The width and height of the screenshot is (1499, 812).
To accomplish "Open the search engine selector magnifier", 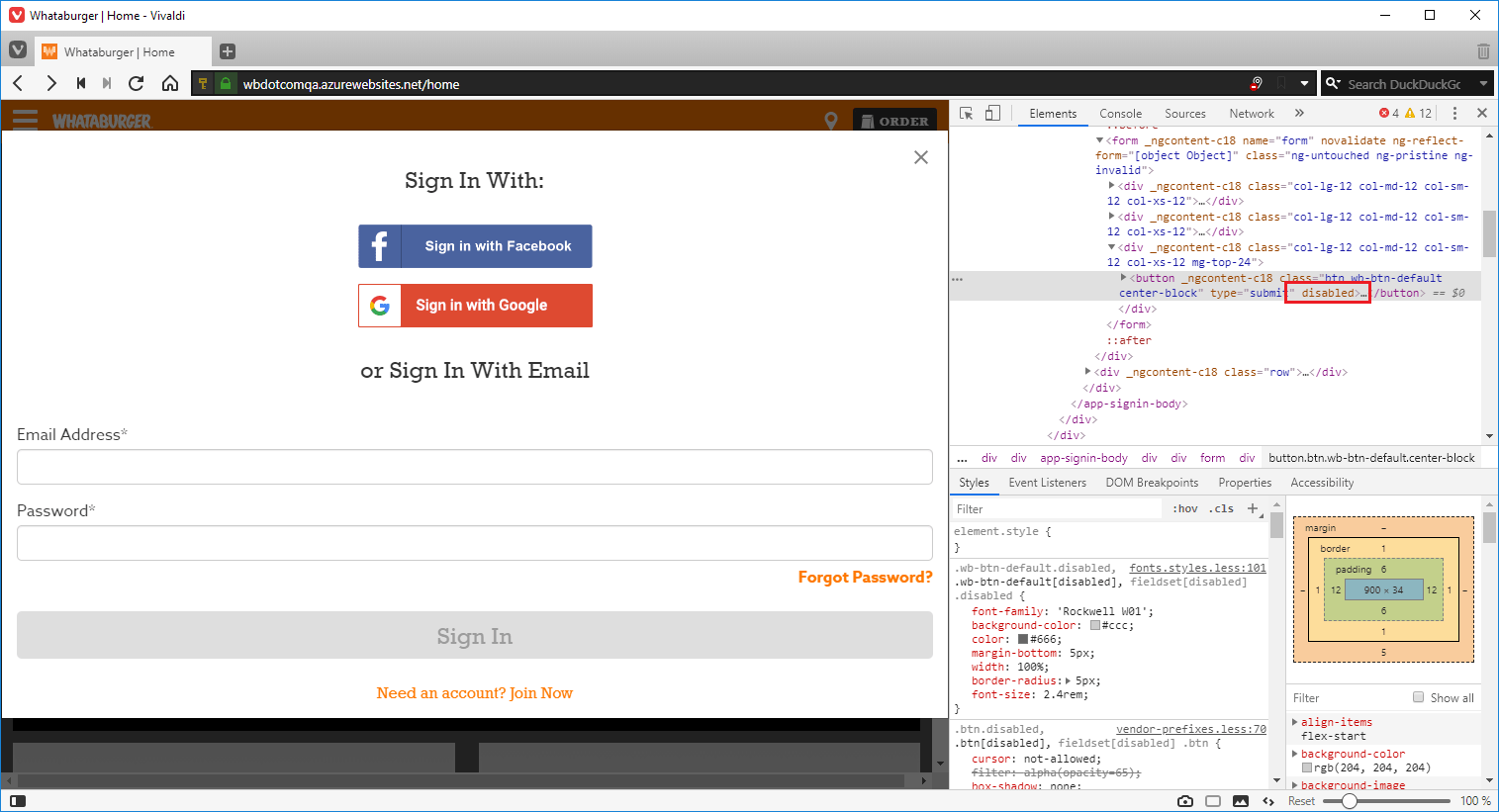I will click(x=1333, y=84).
